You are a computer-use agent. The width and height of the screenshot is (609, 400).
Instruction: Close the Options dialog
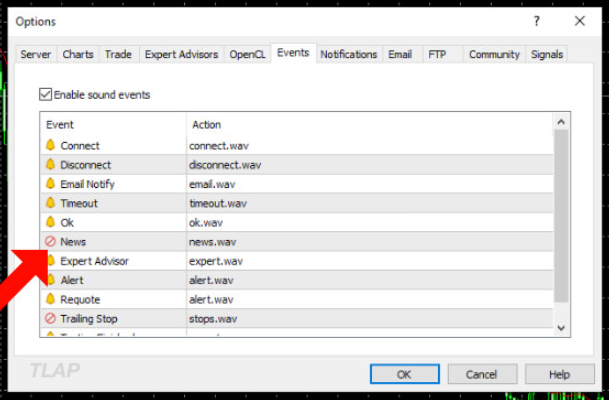coord(580,21)
